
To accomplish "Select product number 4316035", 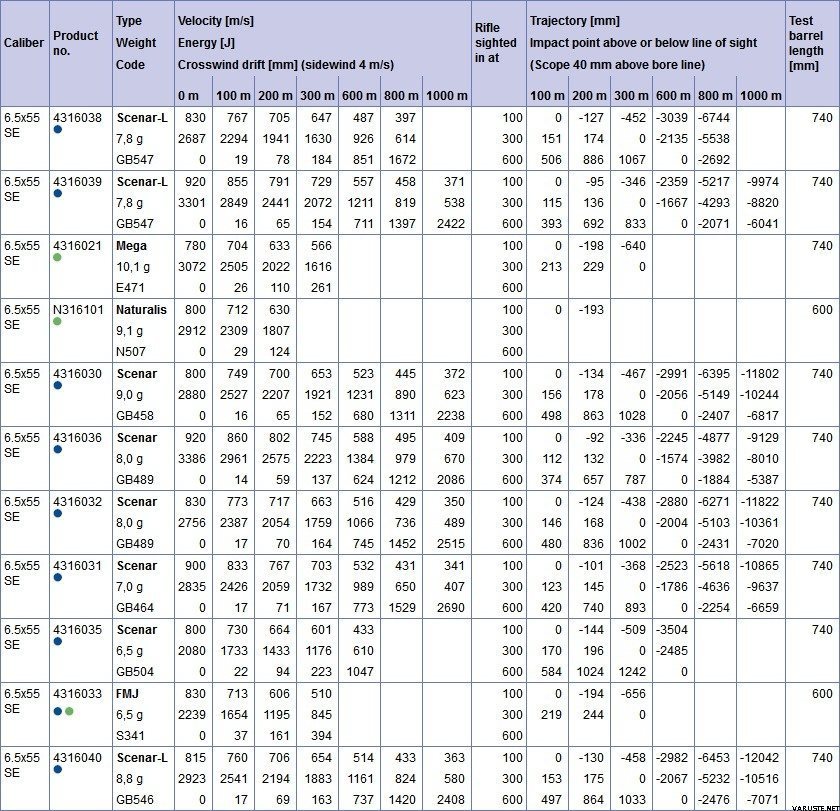I will (x=77, y=629).
